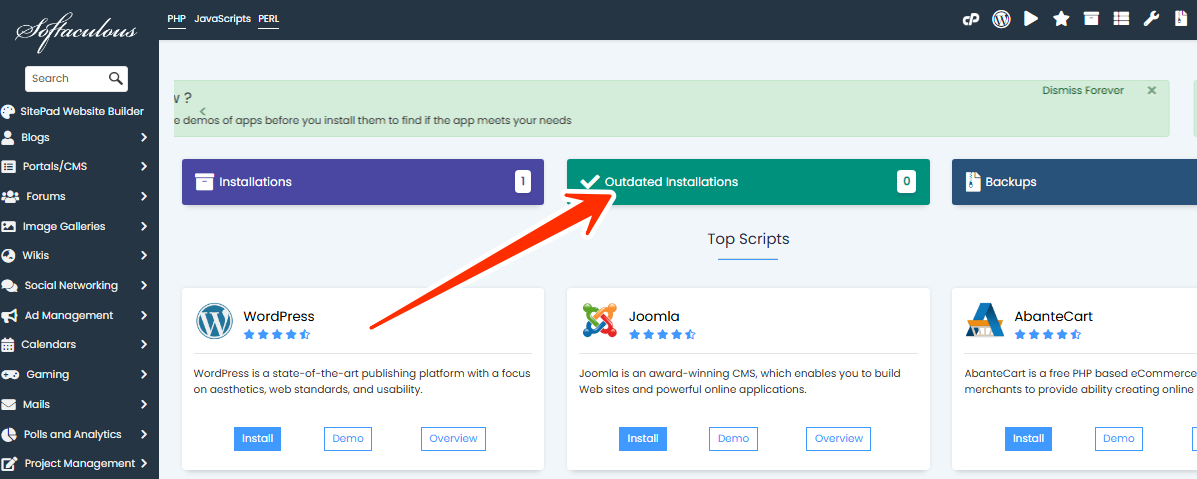Click the WordPress star rating
This screenshot has height=479, width=1197.
point(276,335)
